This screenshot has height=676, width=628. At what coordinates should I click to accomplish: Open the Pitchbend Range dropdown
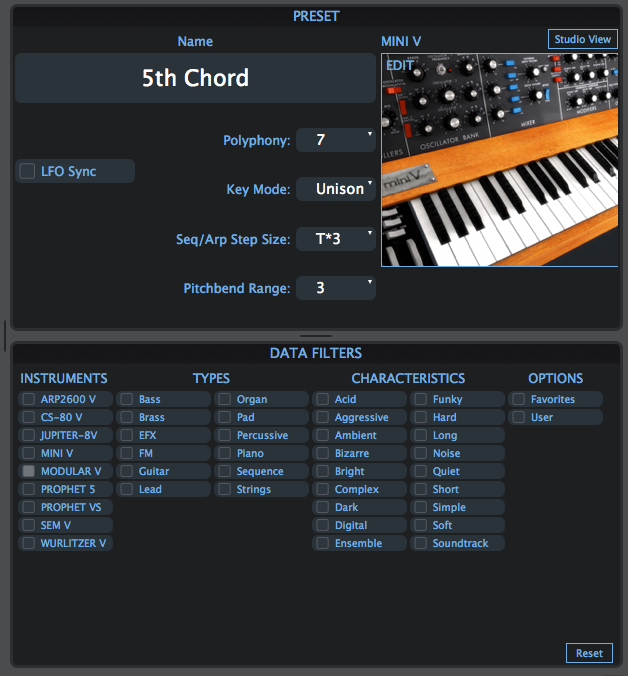pos(336,288)
